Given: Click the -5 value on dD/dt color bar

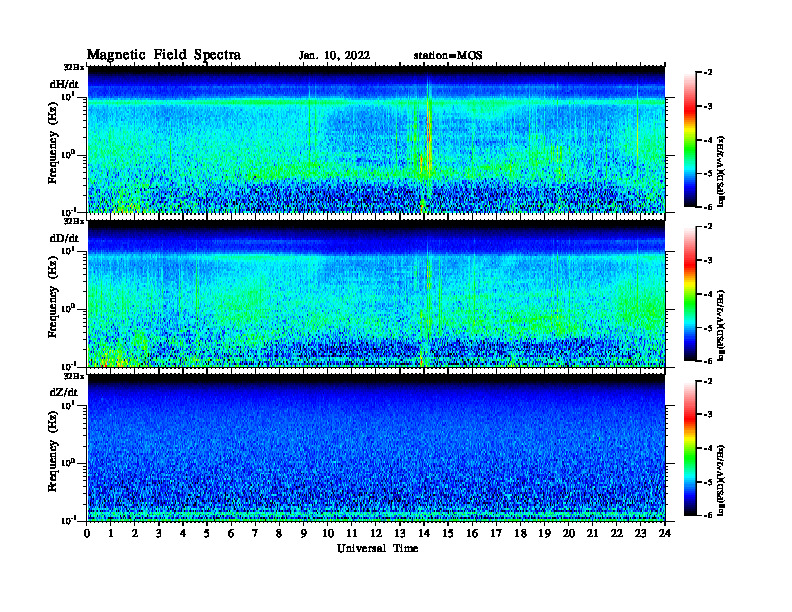Looking at the screenshot, I should [708, 327].
